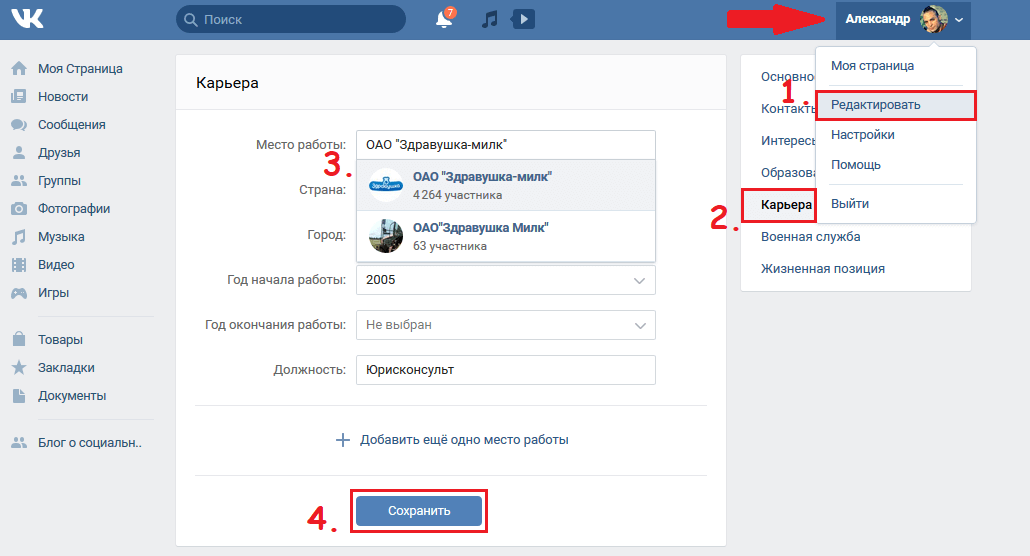The height and width of the screenshot is (556, 1030).
Task: Click the people icon beside Группы
Action: [19, 181]
